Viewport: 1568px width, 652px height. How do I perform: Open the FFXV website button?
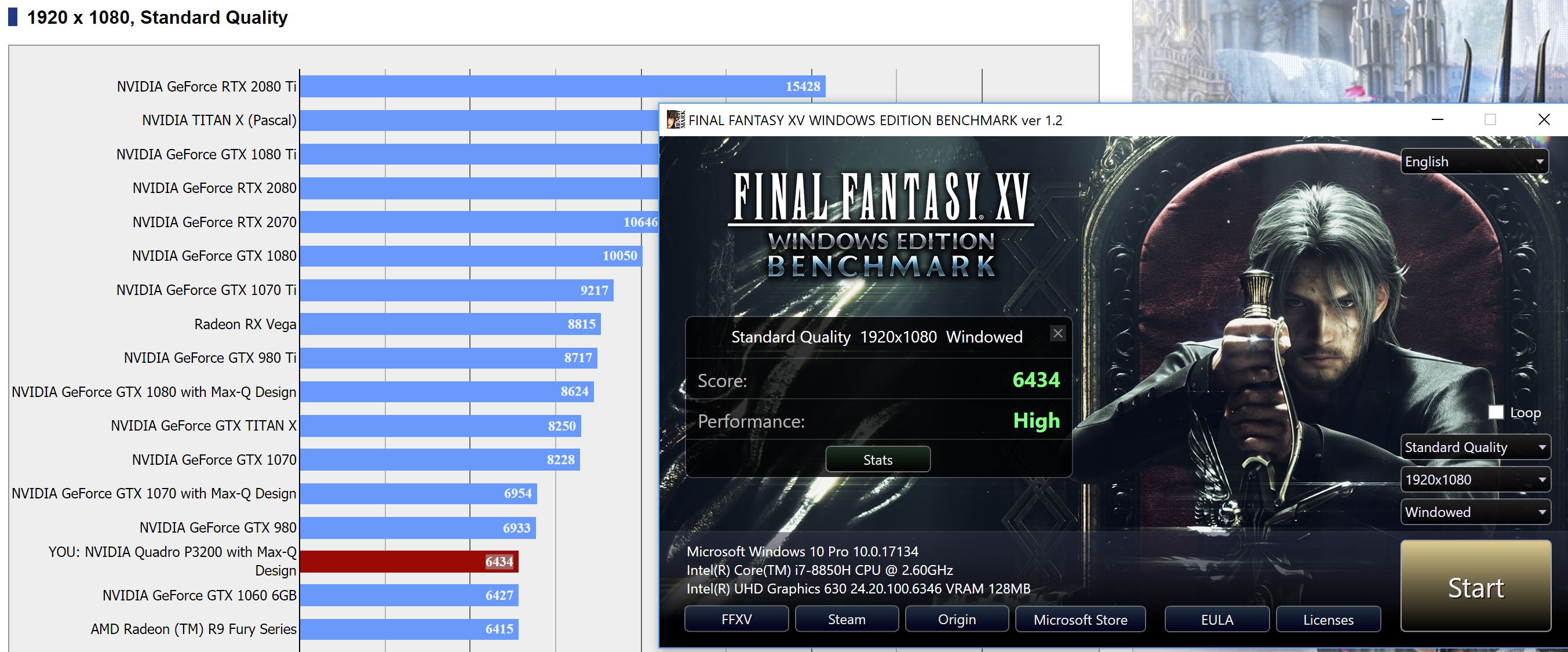coord(736,619)
